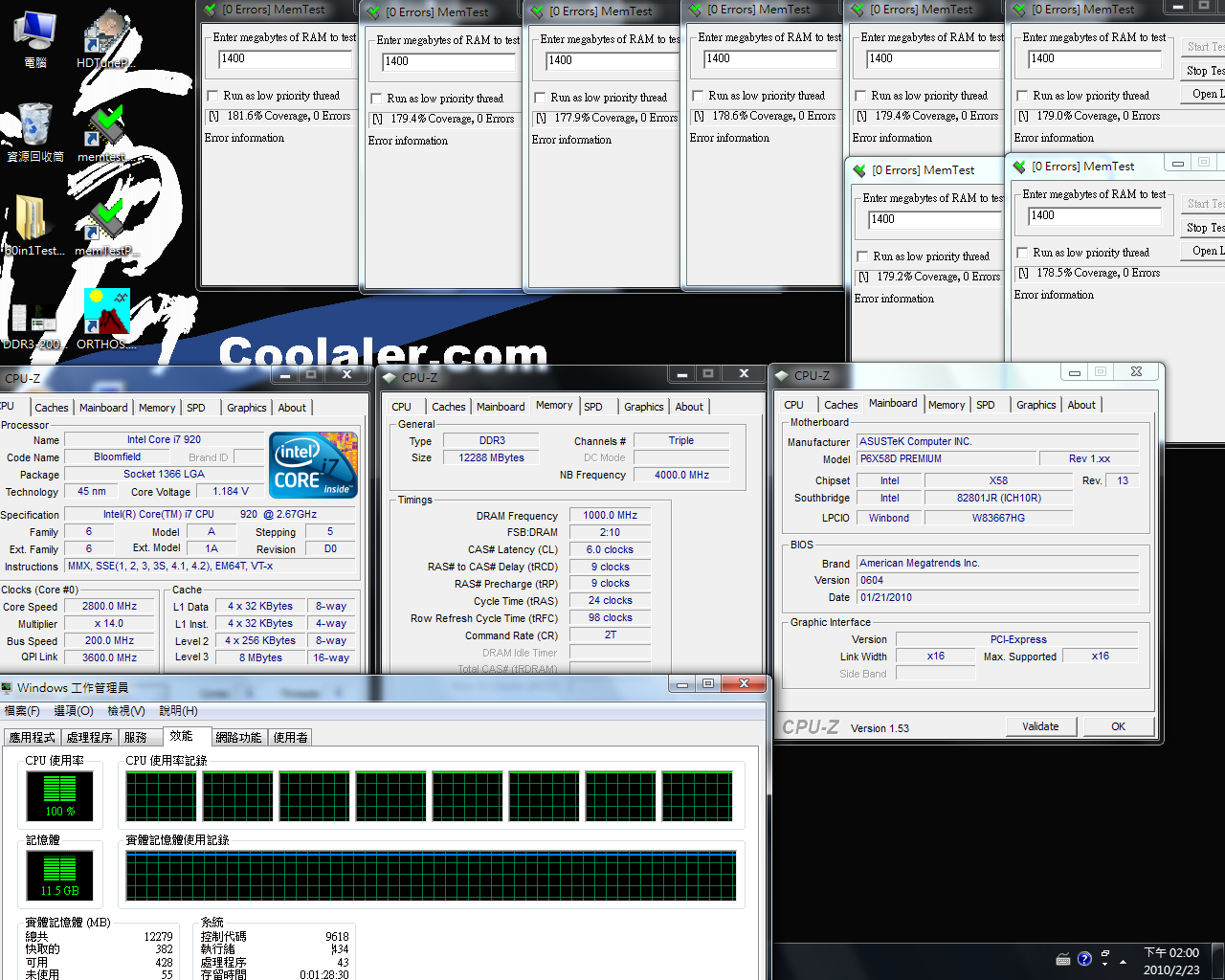The image size is (1225, 980).
Task: Click CPU-Z title icon in Mainboard tab window
Action: click(x=782, y=375)
